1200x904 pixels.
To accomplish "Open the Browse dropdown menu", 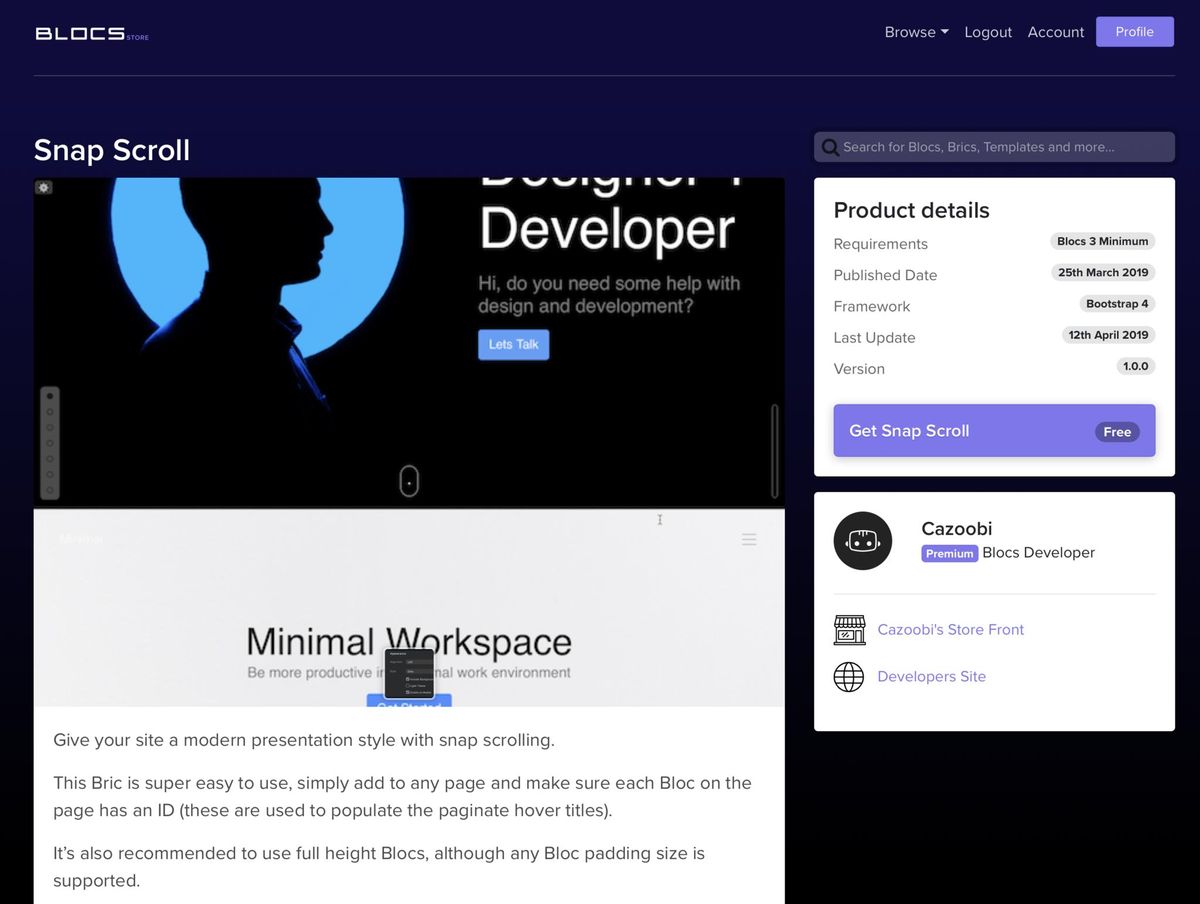I will click(915, 32).
